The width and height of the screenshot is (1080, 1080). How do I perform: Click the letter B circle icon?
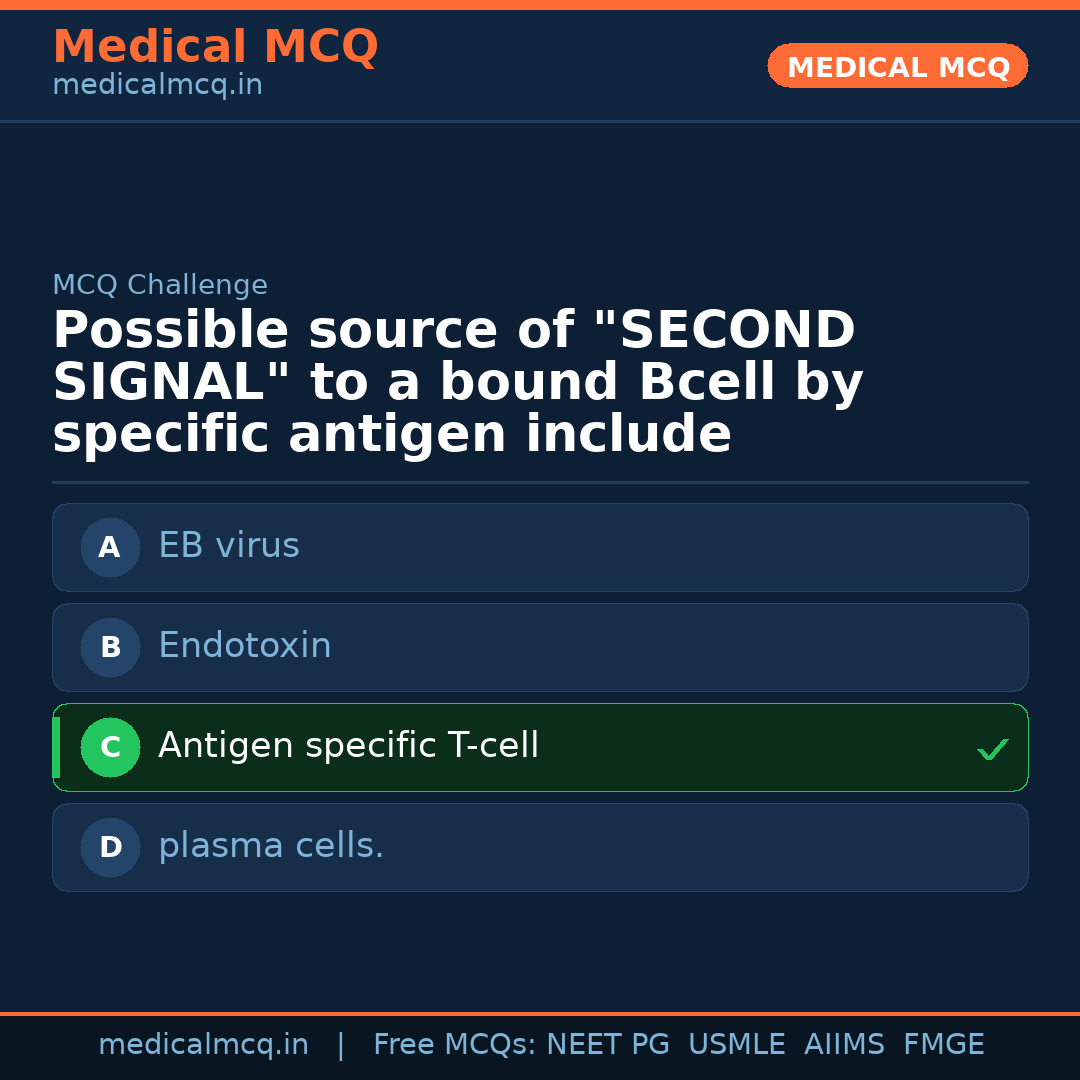click(x=110, y=647)
